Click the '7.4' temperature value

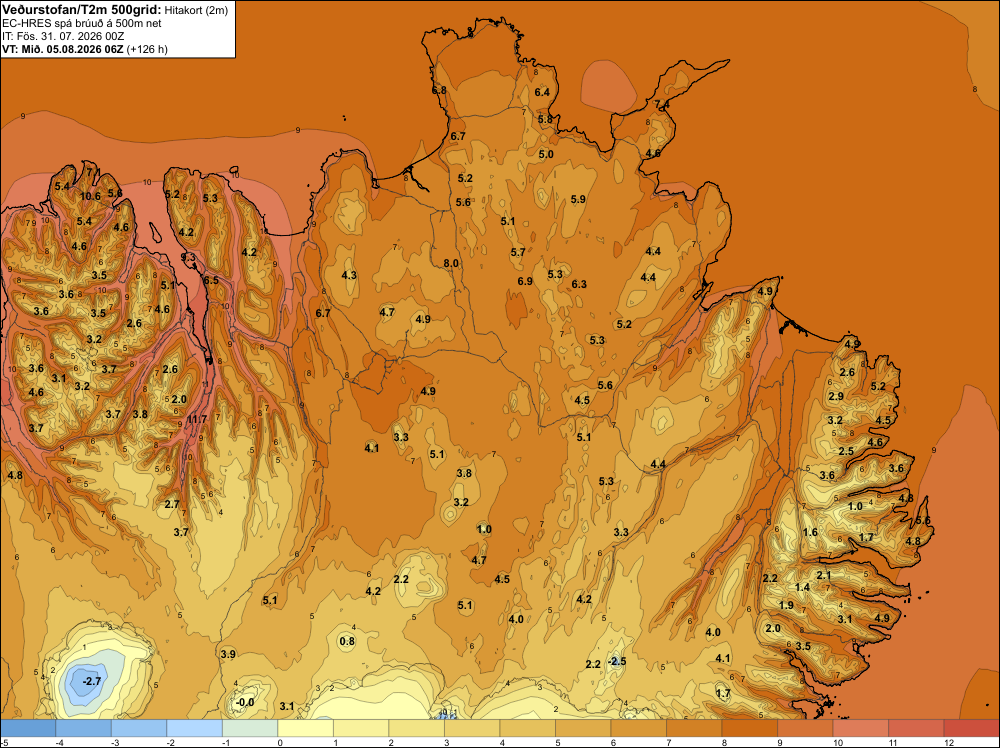pos(662,105)
